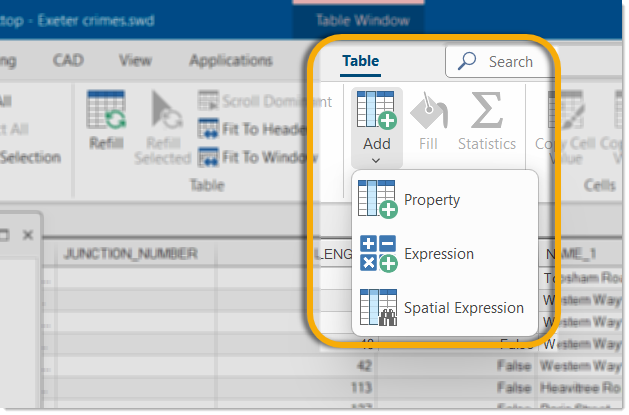Close the panel with the X button
Image resolution: width=629 pixels, height=415 pixels.
pyautogui.click(x=28, y=235)
